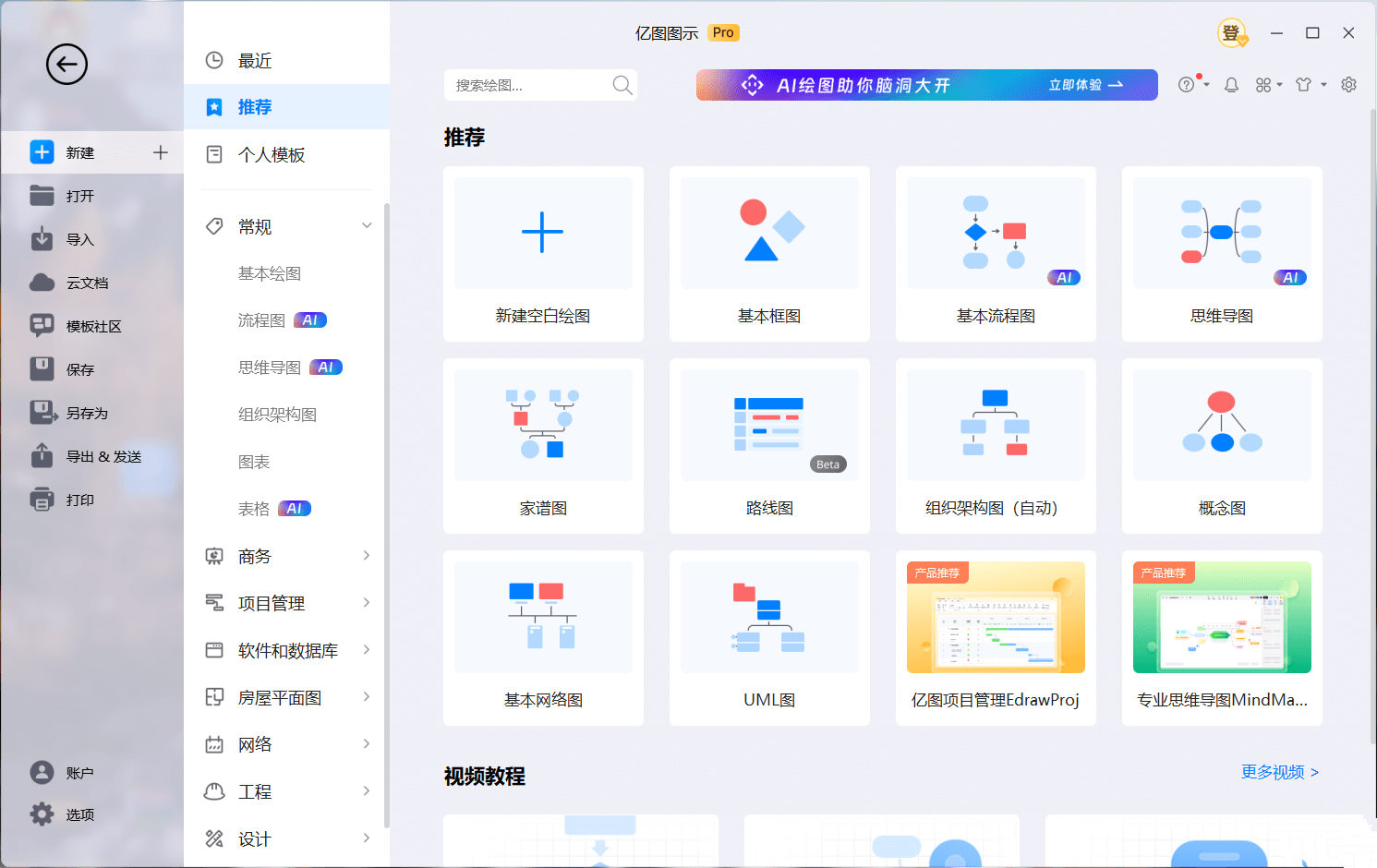Open 模板社区 template community icon
Screen dimensions: 1377x868
[x=42, y=326]
